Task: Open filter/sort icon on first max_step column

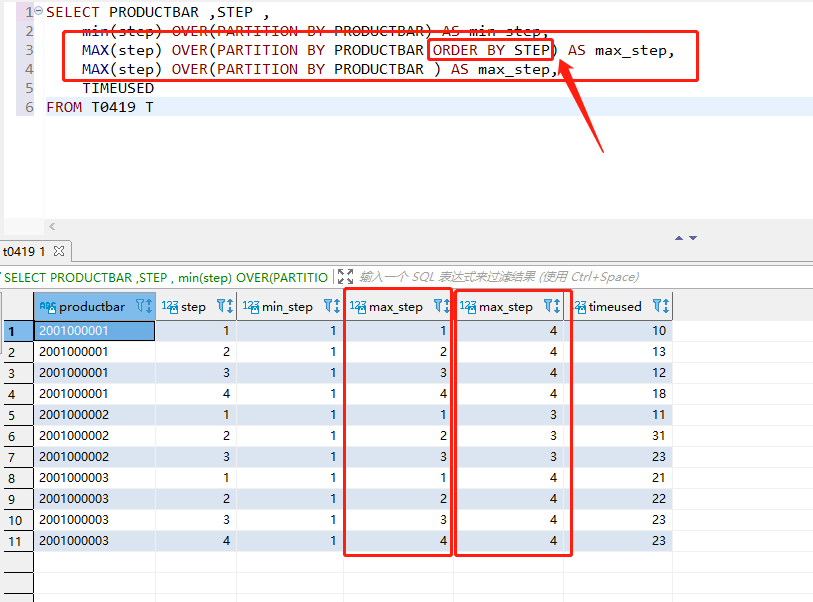Action: (441, 306)
